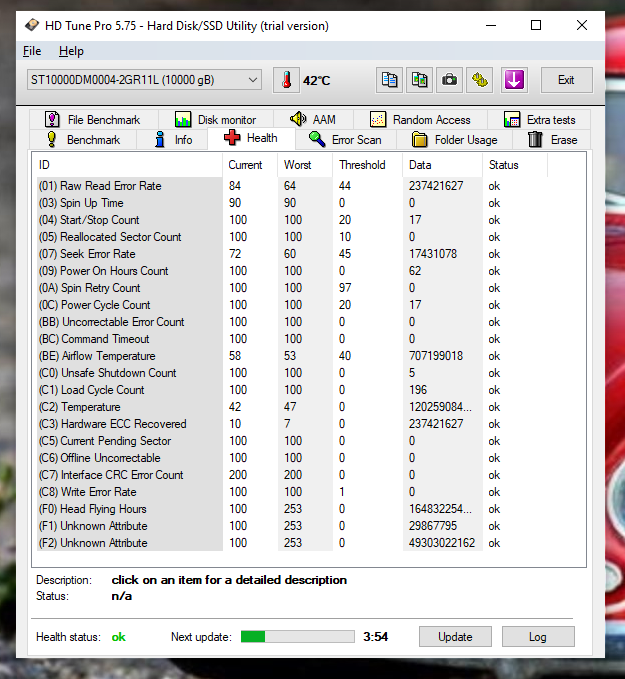
Task: Click the copy screenshot to clipboard icon
Action: coord(419,80)
